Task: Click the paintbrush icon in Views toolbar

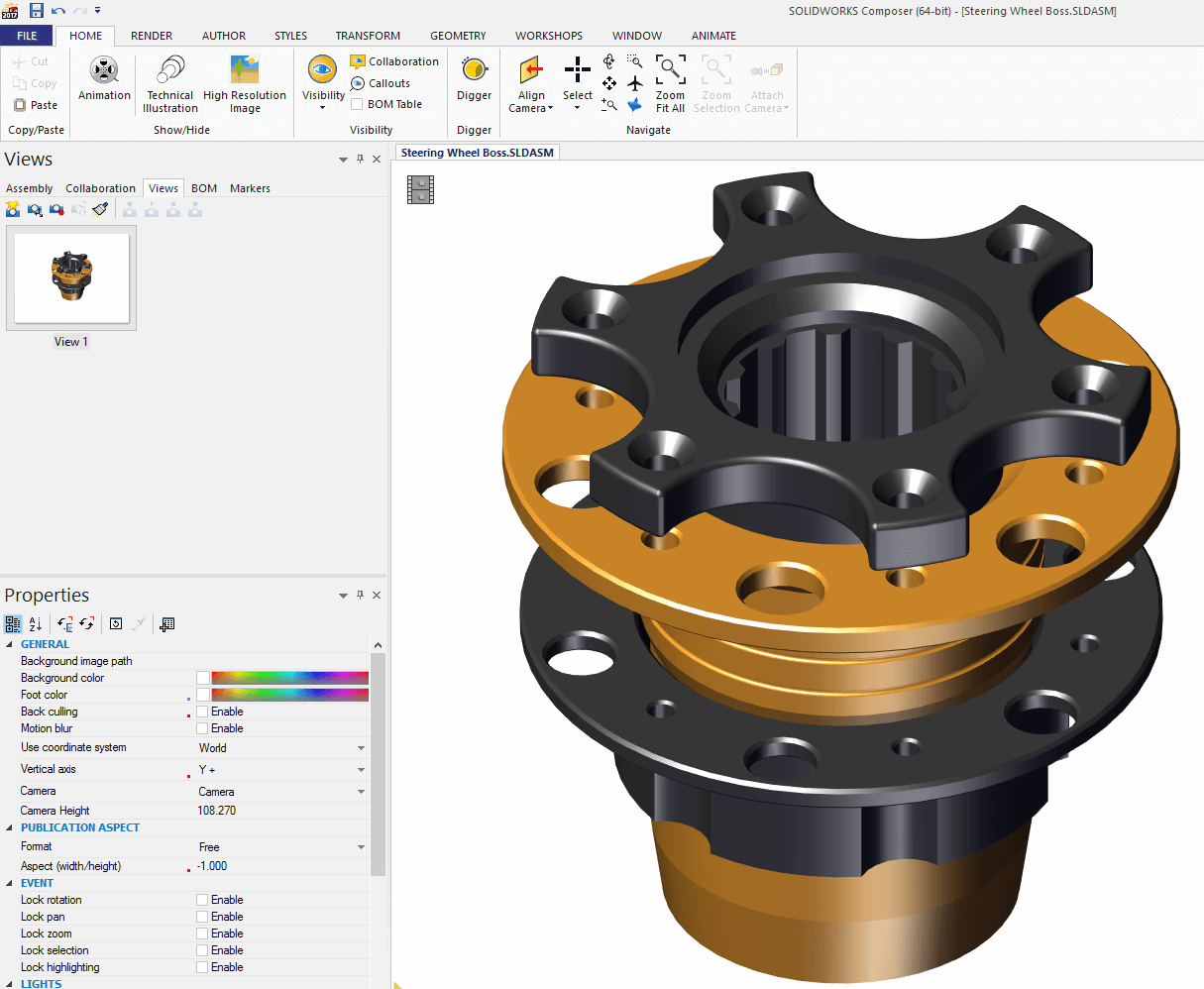Action: click(x=100, y=209)
